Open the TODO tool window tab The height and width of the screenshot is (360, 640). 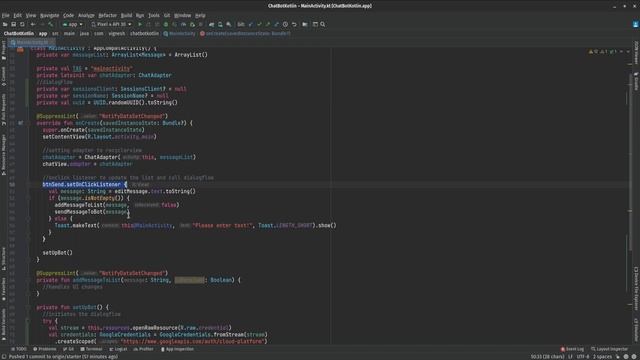[x=19, y=349]
